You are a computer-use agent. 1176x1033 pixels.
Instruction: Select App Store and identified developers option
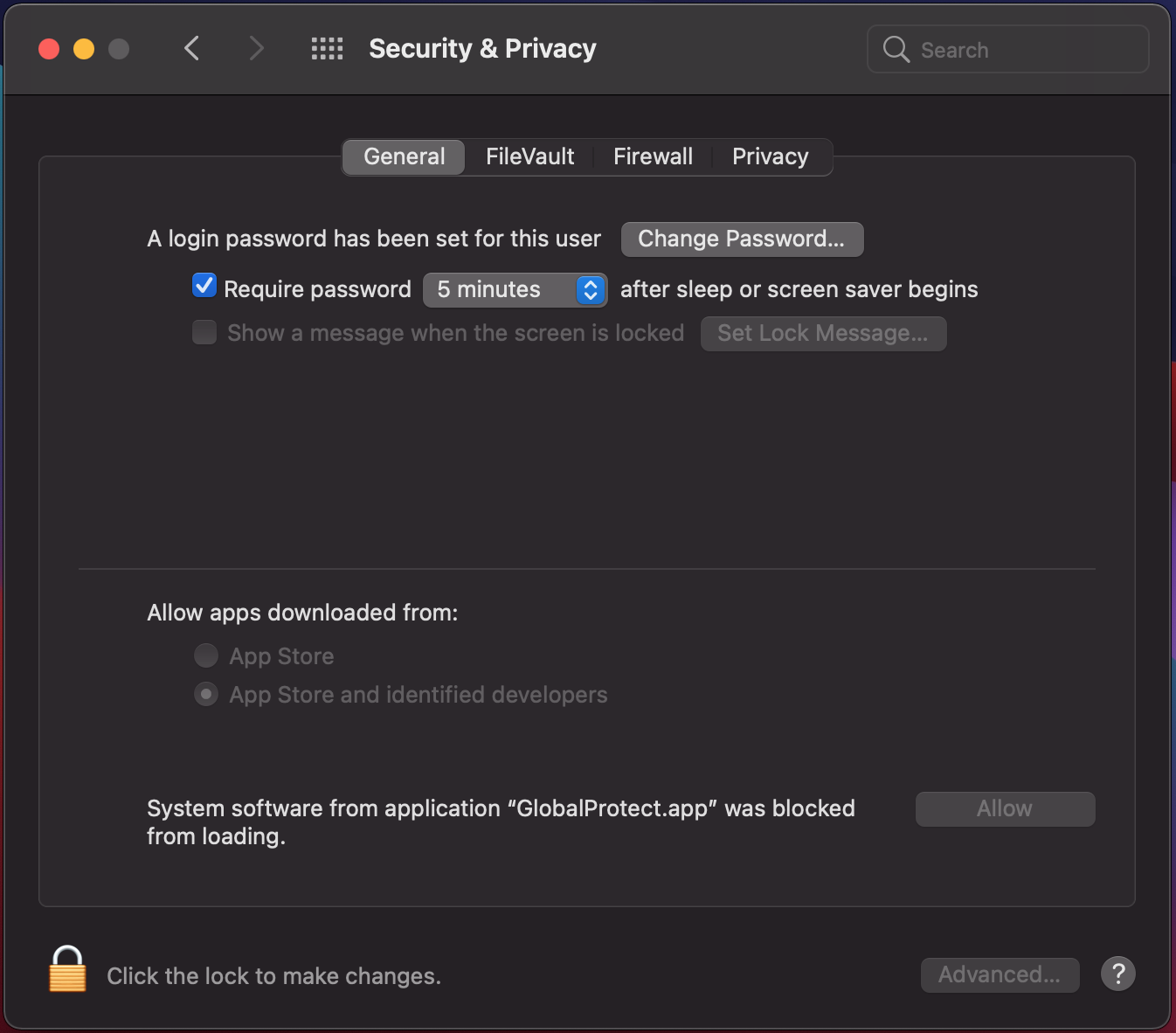pos(205,694)
